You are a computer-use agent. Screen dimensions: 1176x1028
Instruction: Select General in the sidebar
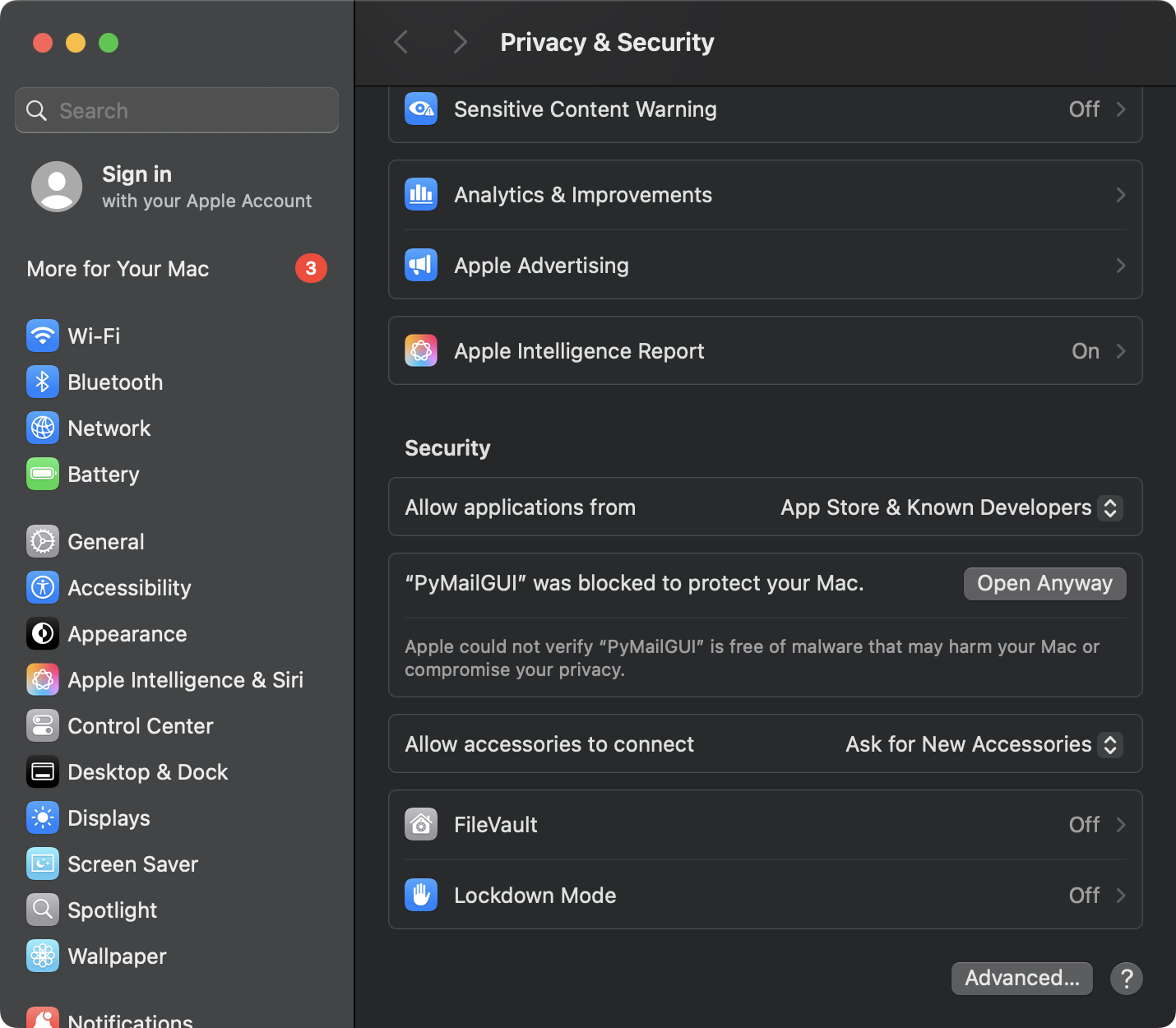coord(177,541)
